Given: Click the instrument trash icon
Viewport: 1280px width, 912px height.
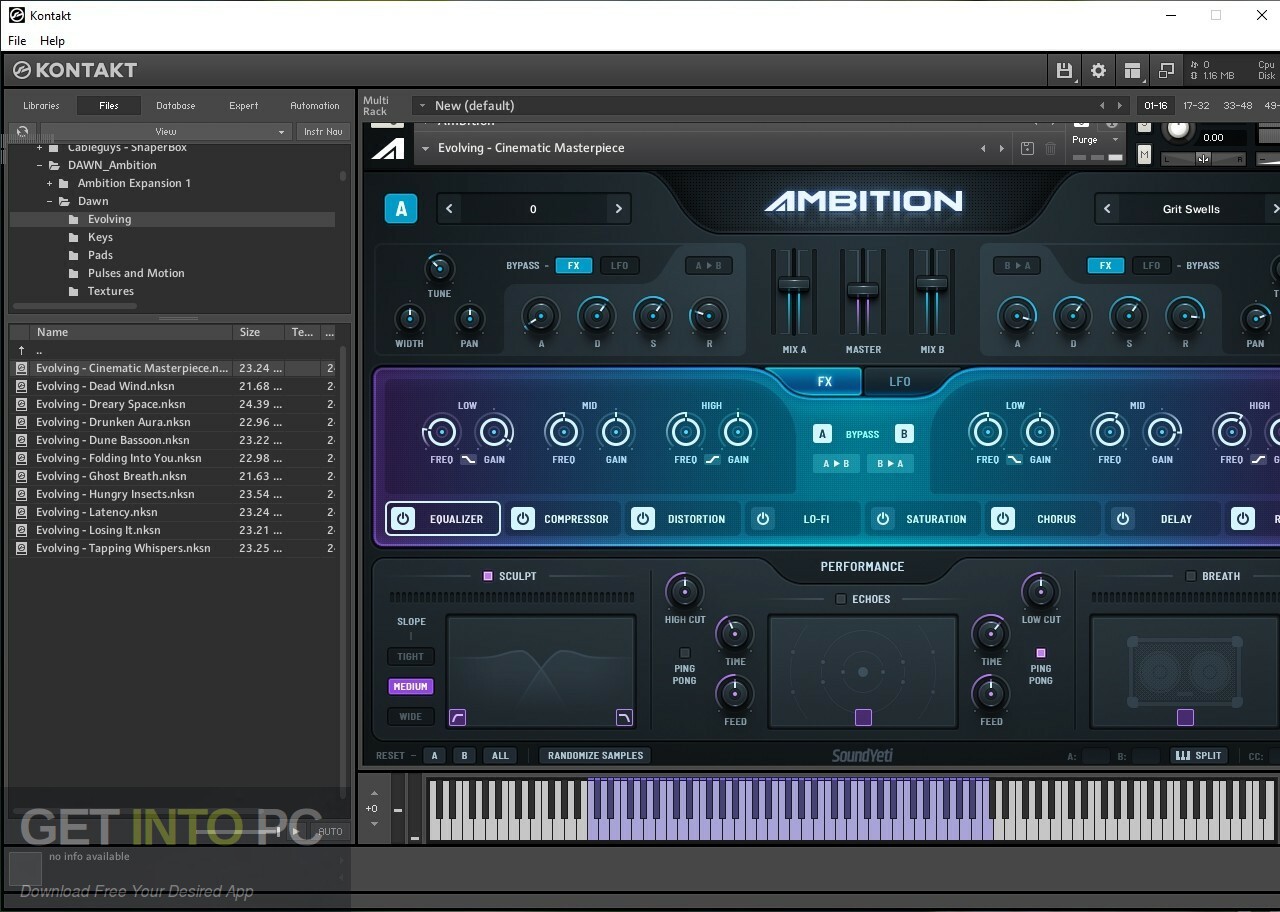Looking at the screenshot, I should [1050, 148].
